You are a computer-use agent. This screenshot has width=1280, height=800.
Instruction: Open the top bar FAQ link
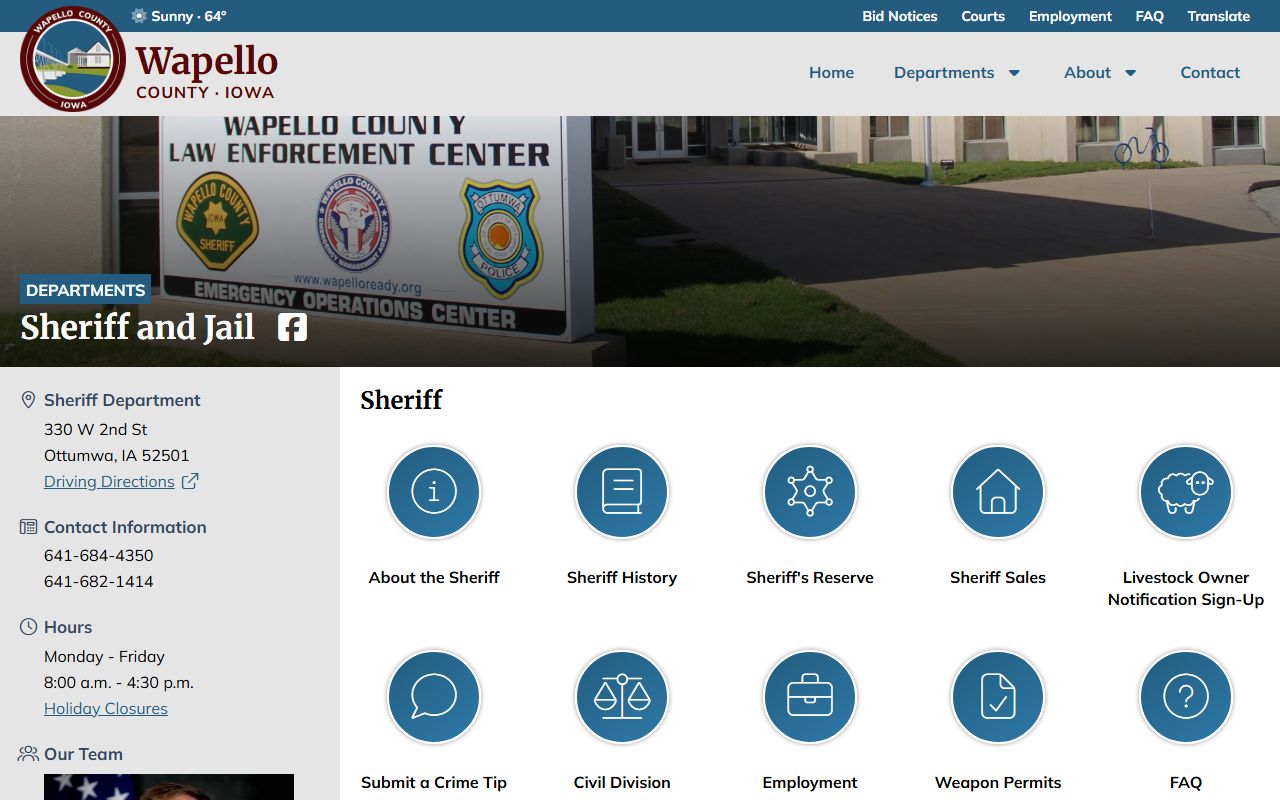pos(1150,16)
